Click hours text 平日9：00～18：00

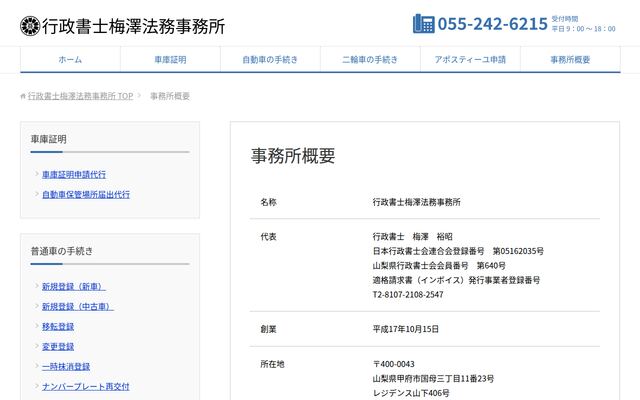coord(584,29)
